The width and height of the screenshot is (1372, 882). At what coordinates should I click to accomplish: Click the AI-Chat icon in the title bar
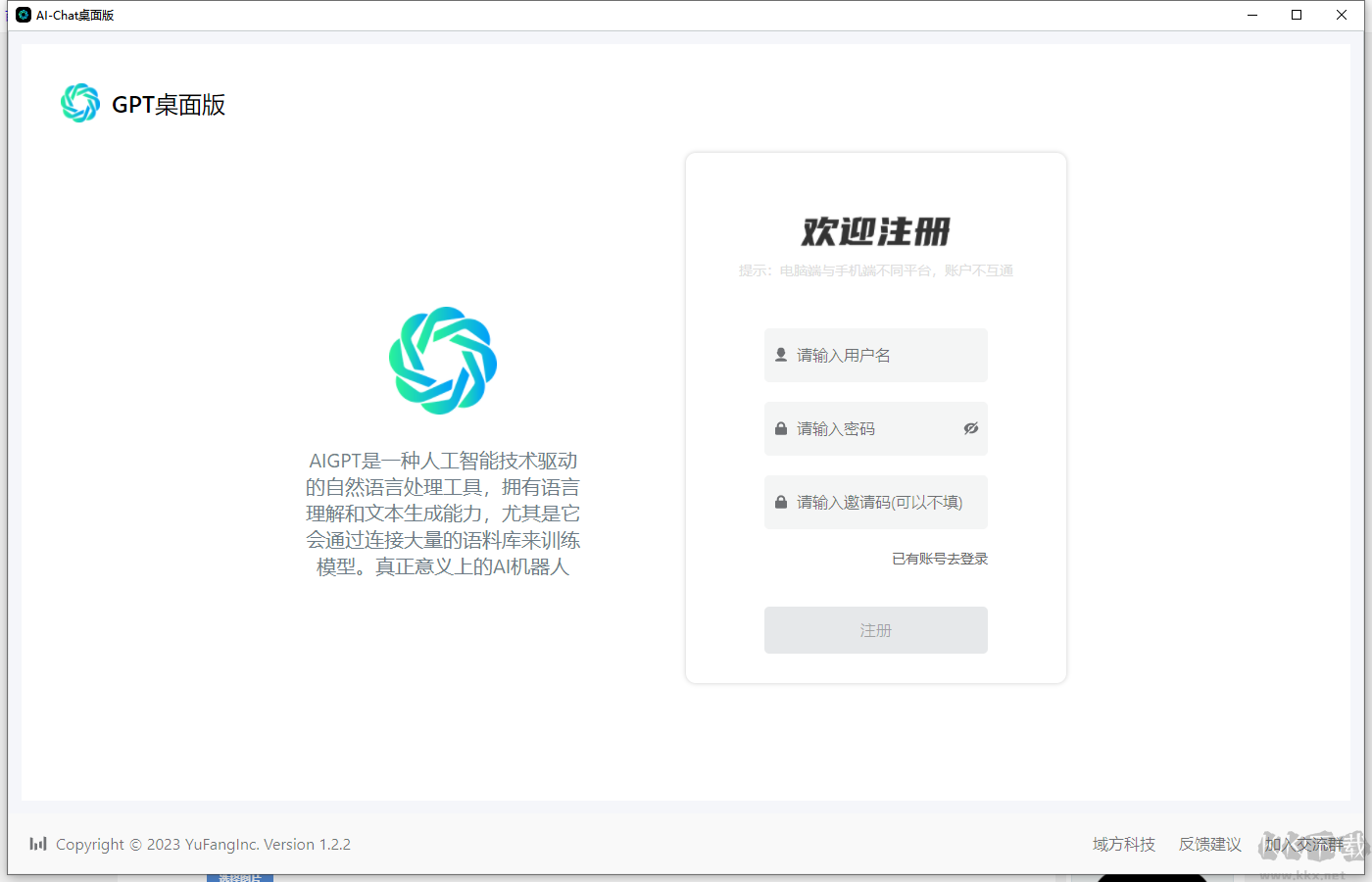(x=23, y=15)
